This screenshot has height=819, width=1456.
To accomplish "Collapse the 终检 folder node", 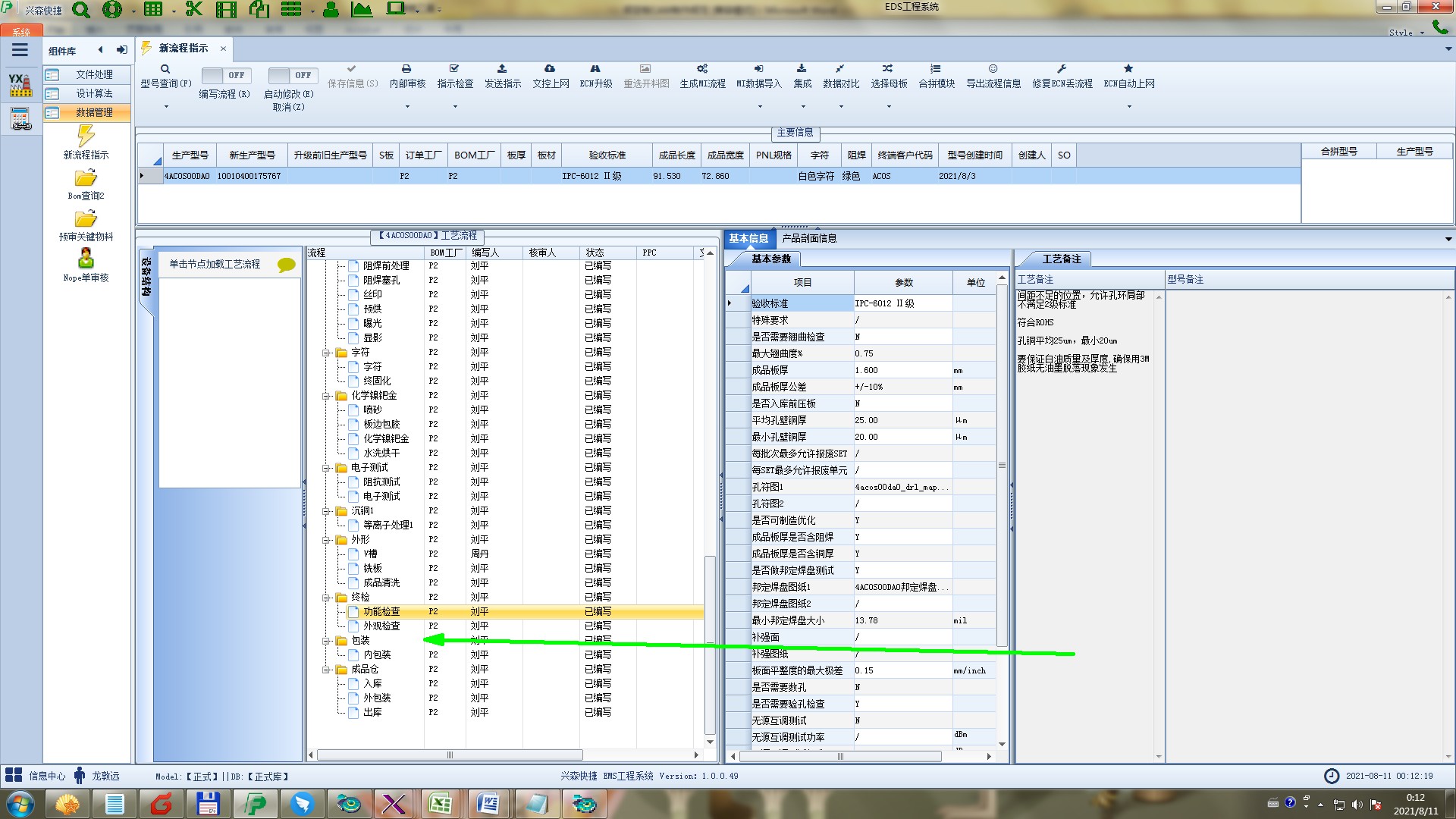I will 326,598.
